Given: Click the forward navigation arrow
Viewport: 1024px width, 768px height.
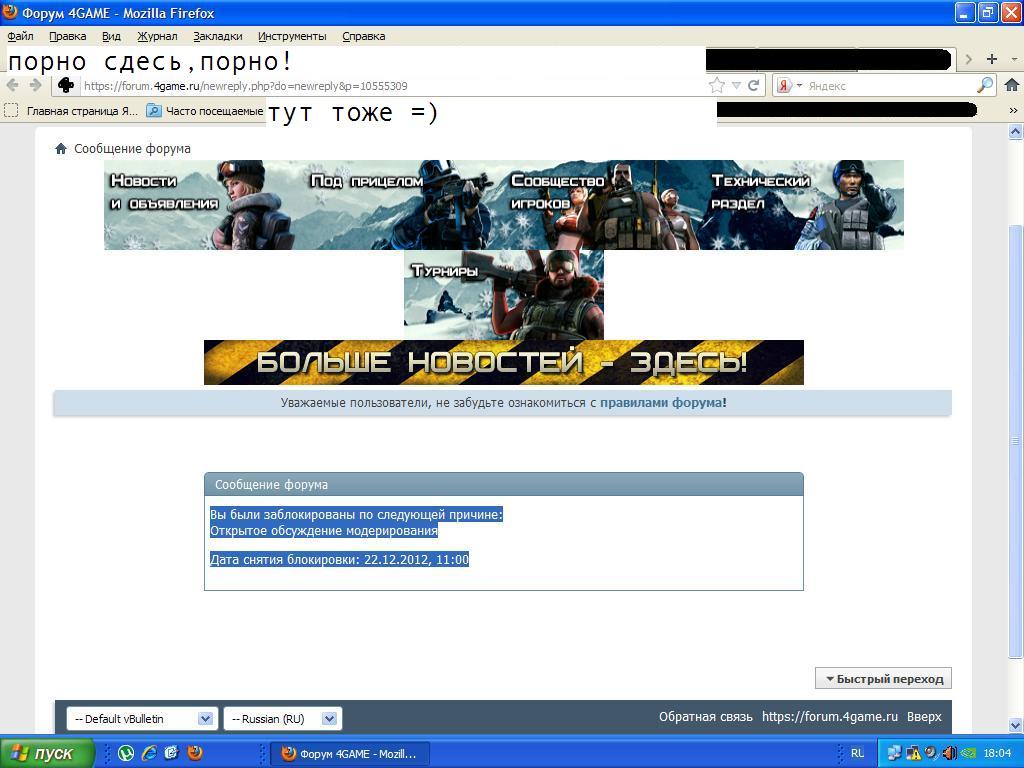Looking at the screenshot, I should pyautogui.click(x=35, y=86).
